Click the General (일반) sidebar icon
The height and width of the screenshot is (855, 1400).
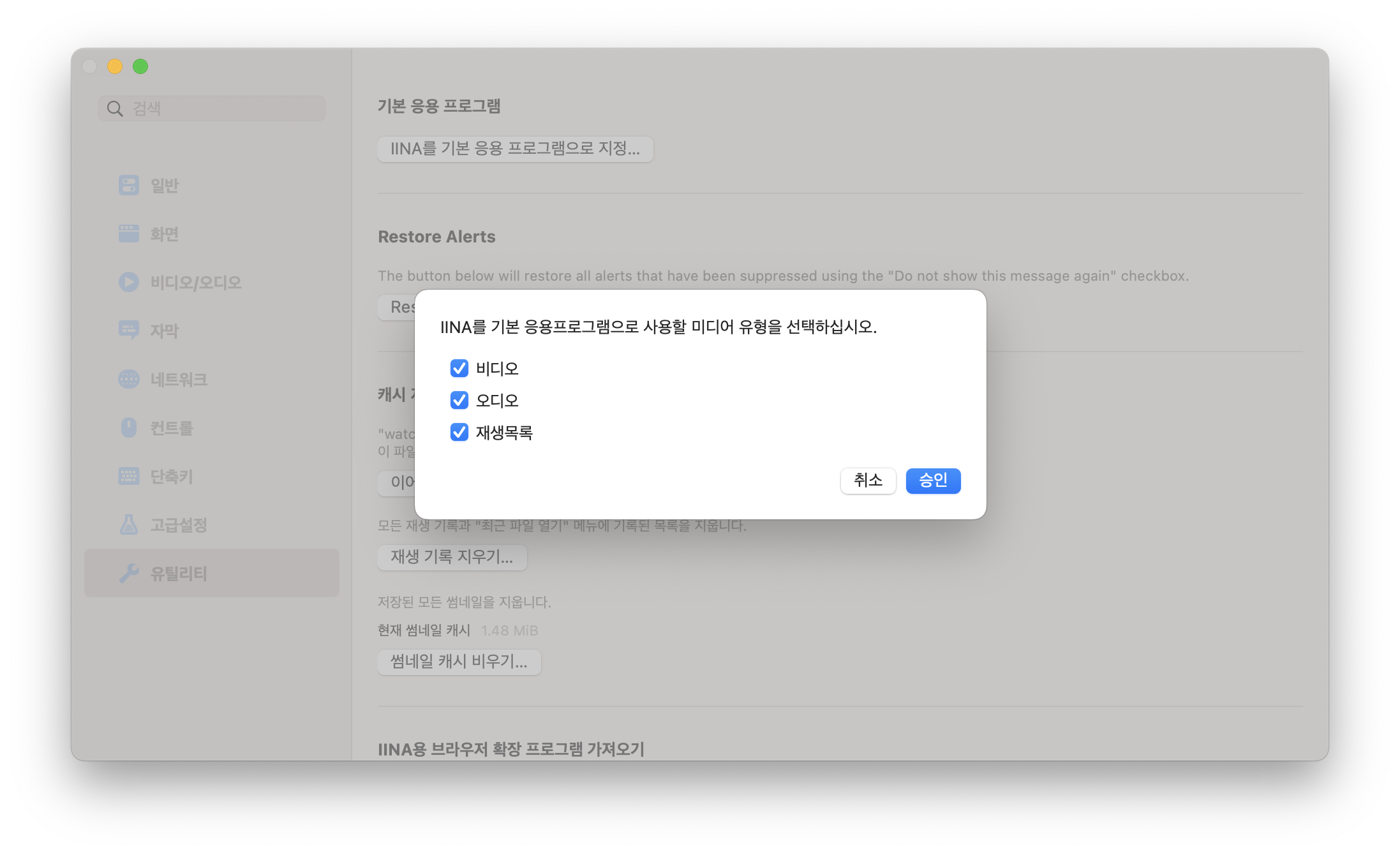tap(129, 186)
